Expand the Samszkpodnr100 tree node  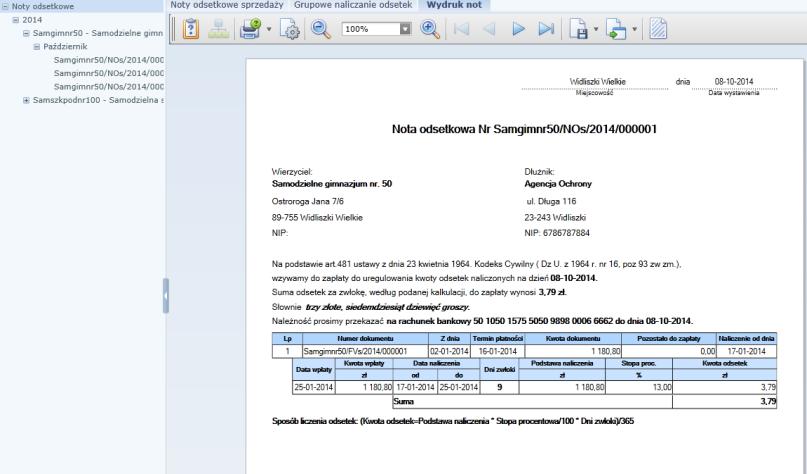(x=26, y=100)
